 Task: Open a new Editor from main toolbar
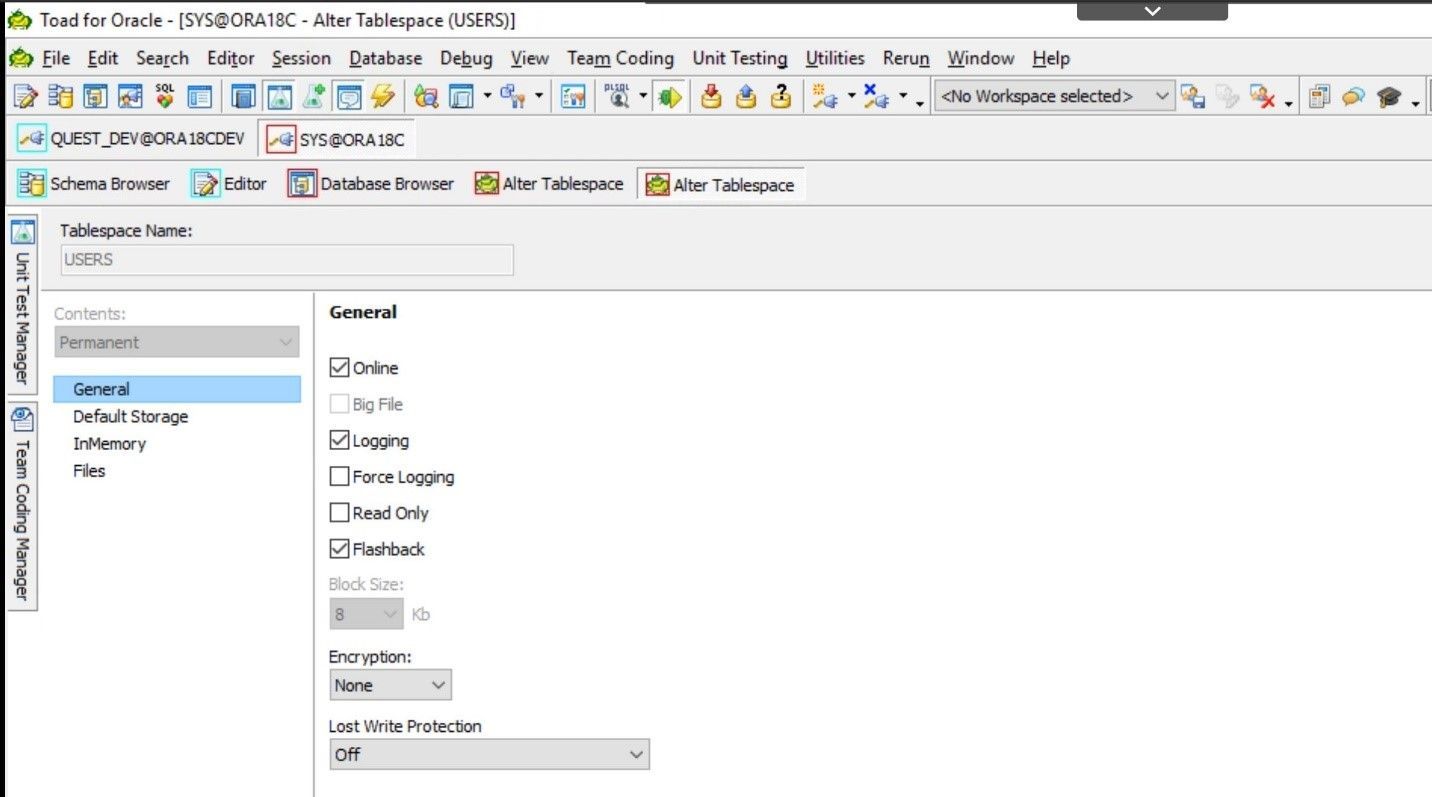pyautogui.click(x=25, y=97)
